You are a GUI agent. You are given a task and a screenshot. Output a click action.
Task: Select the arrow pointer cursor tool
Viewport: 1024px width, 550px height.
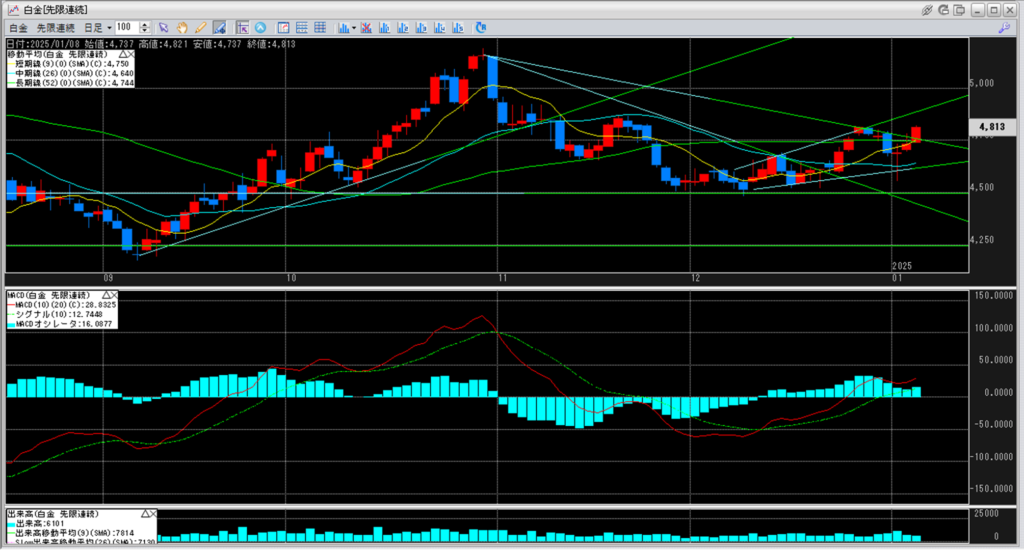tap(164, 27)
